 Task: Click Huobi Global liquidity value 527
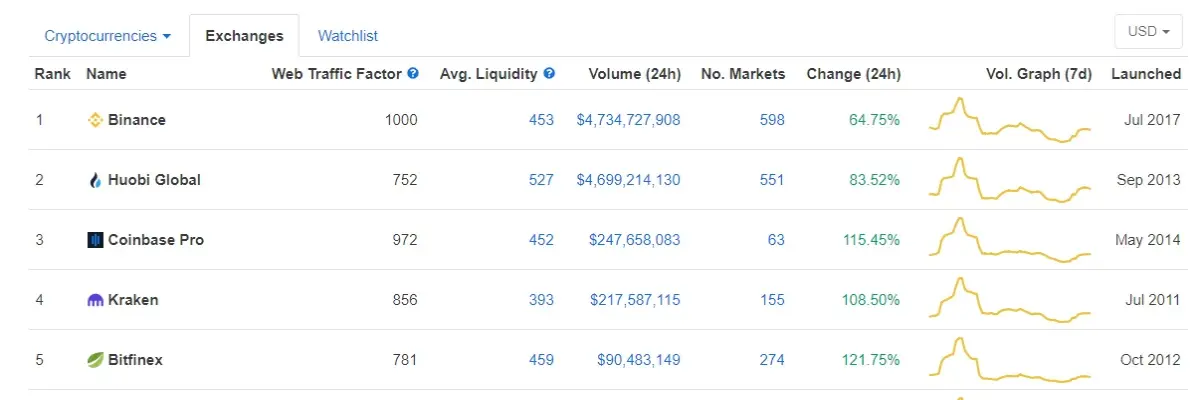541,180
